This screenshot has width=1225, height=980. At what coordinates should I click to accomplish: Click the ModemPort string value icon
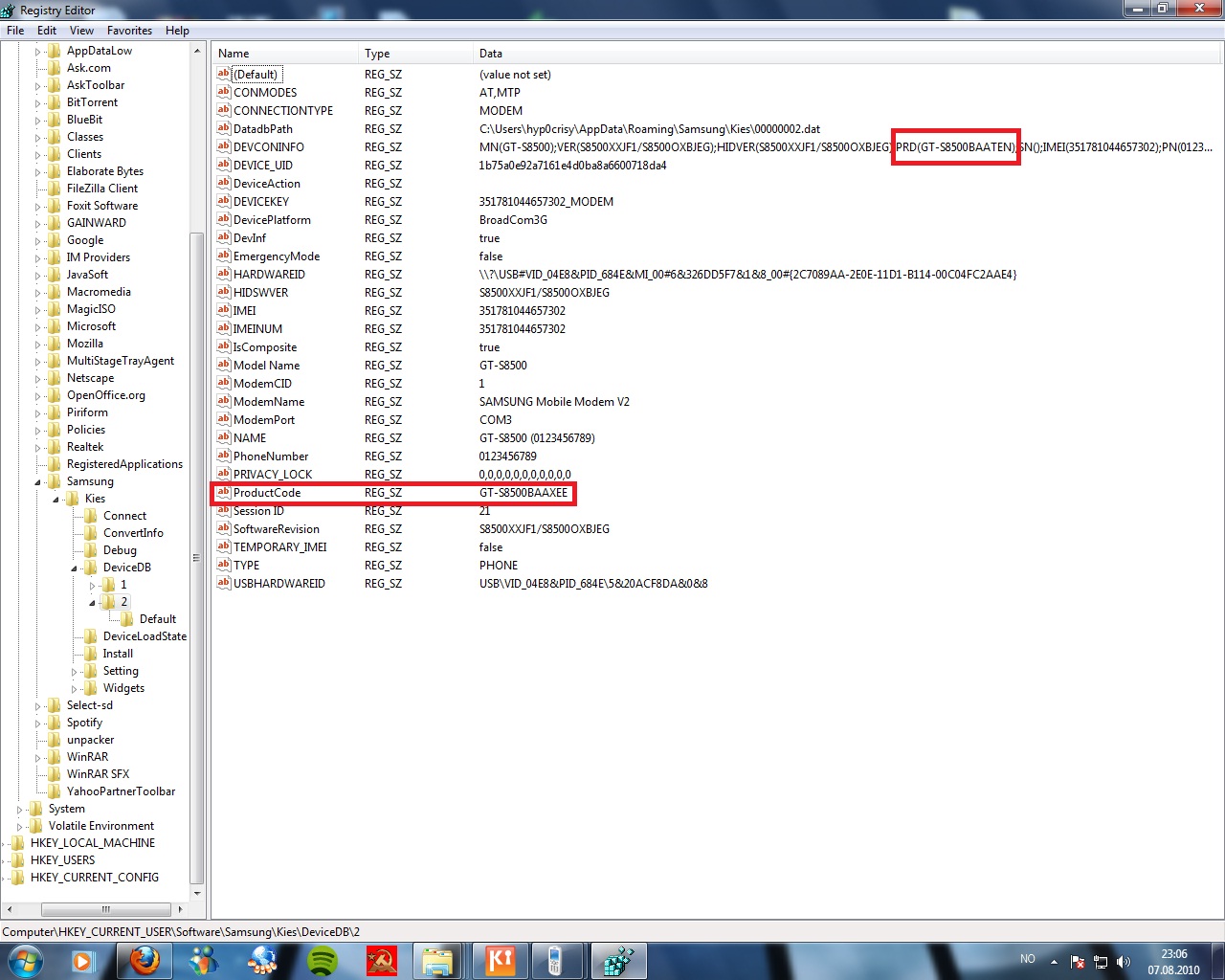point(223,419)
